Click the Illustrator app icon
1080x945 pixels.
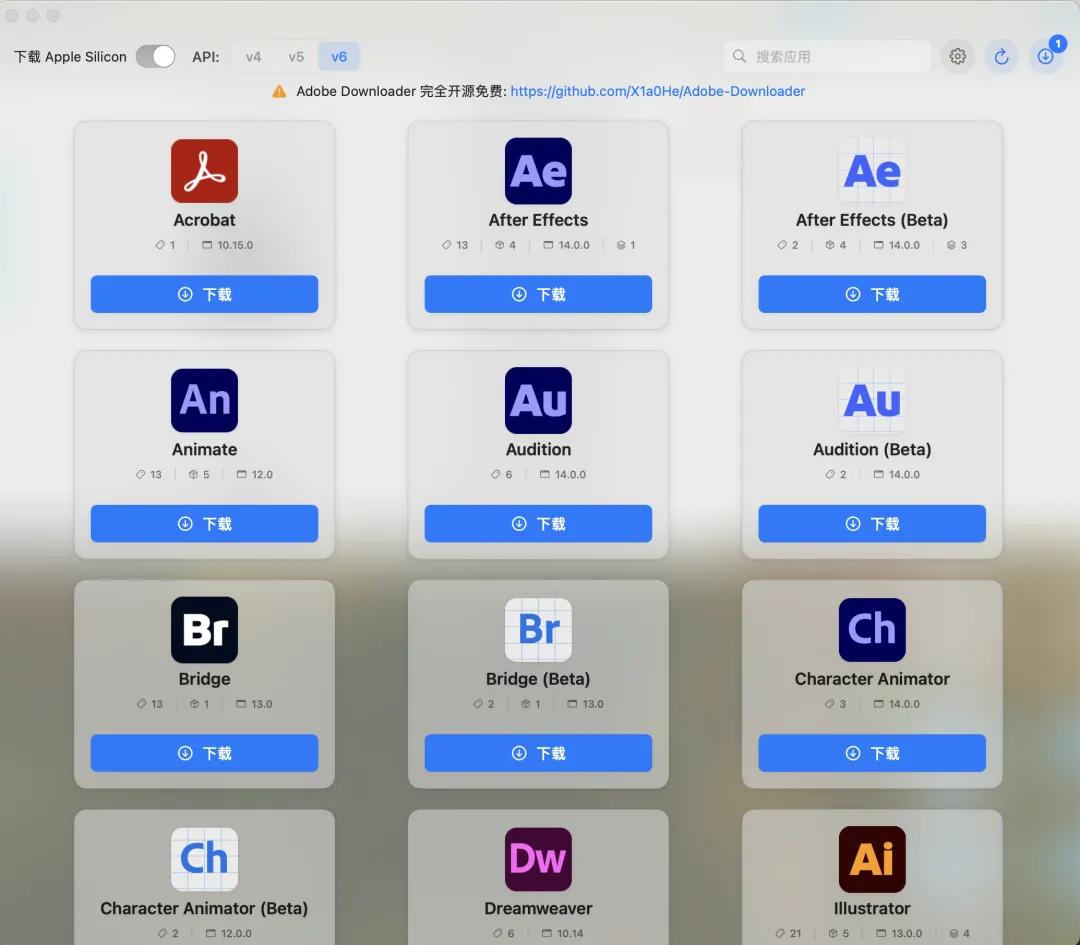pos(872,859)
